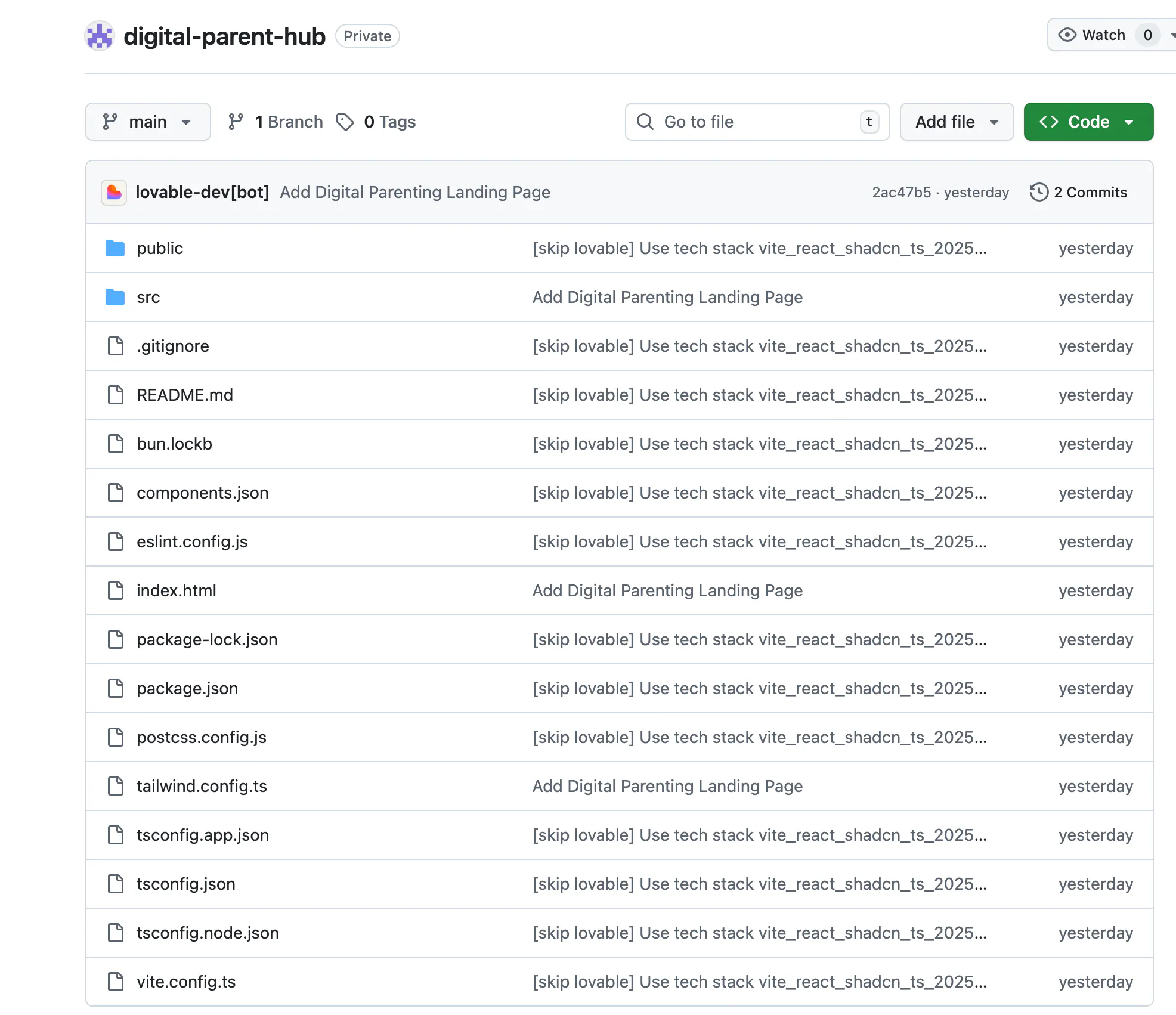This screenshot has width=1176, height=1015.
Task: Click the lovable-dev bot avatar
Action: [114, 192]
